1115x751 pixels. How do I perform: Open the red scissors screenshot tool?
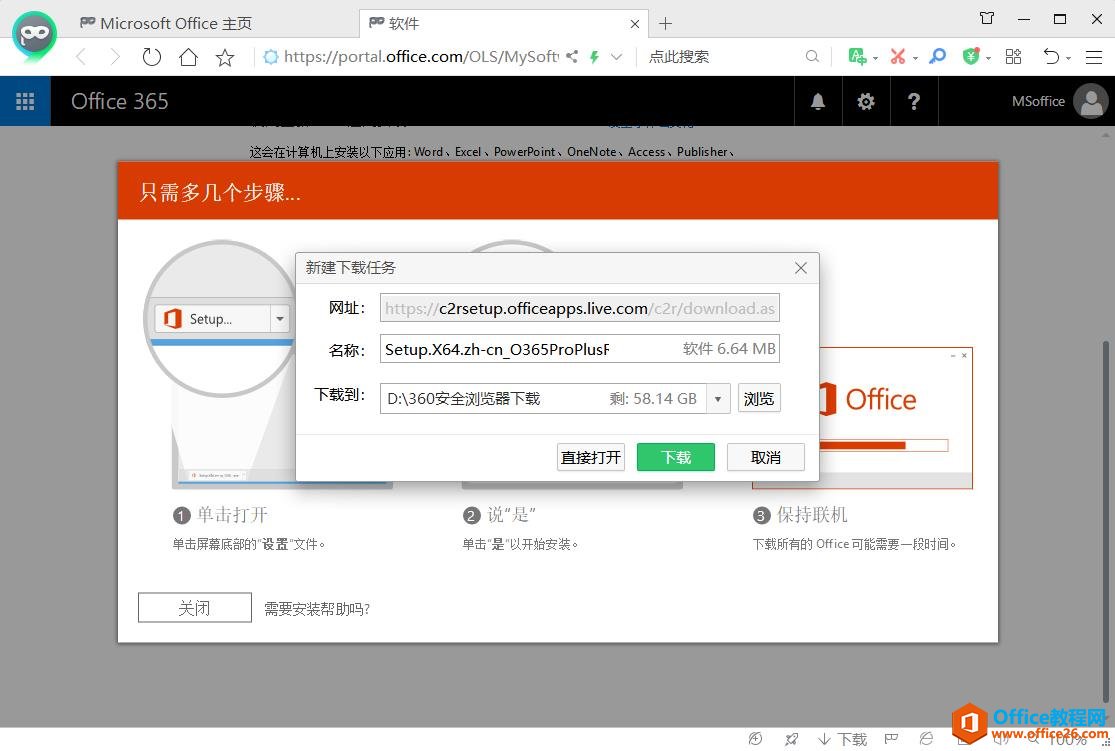tap(898, 56)
